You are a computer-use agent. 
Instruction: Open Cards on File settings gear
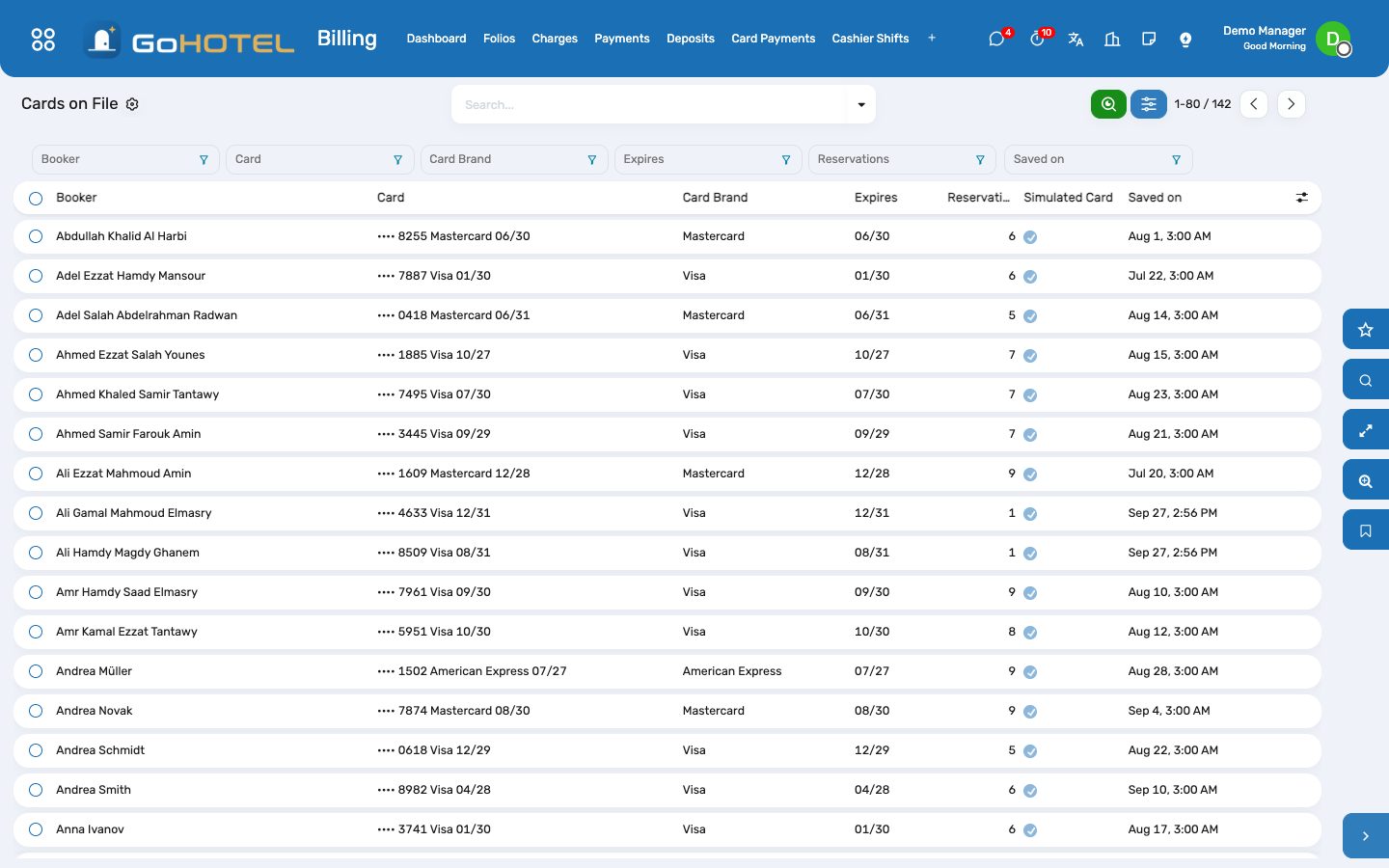tap(133, 104)
